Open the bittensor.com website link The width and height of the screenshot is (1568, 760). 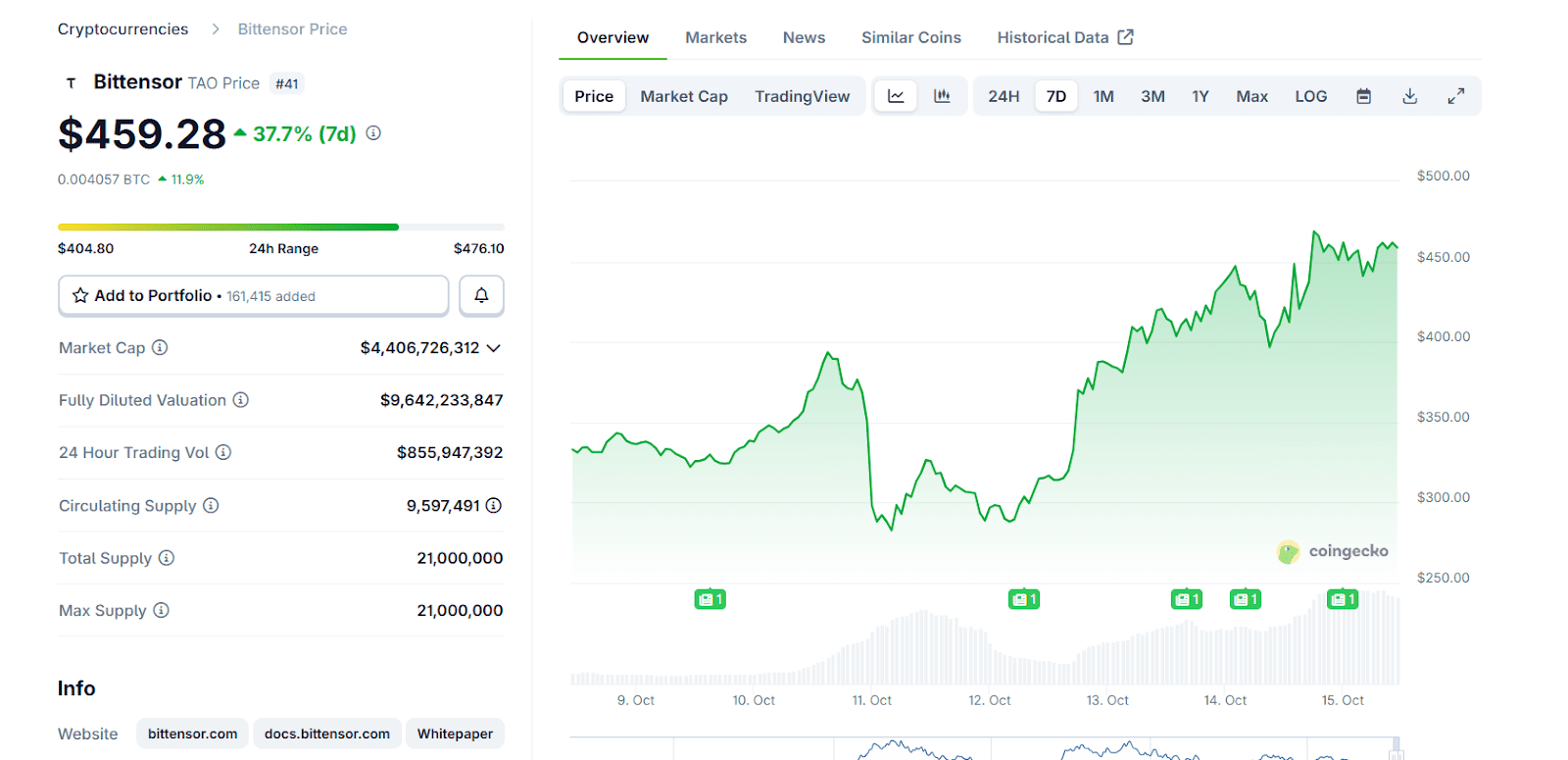pyautogui.click(x=192, y=734)
